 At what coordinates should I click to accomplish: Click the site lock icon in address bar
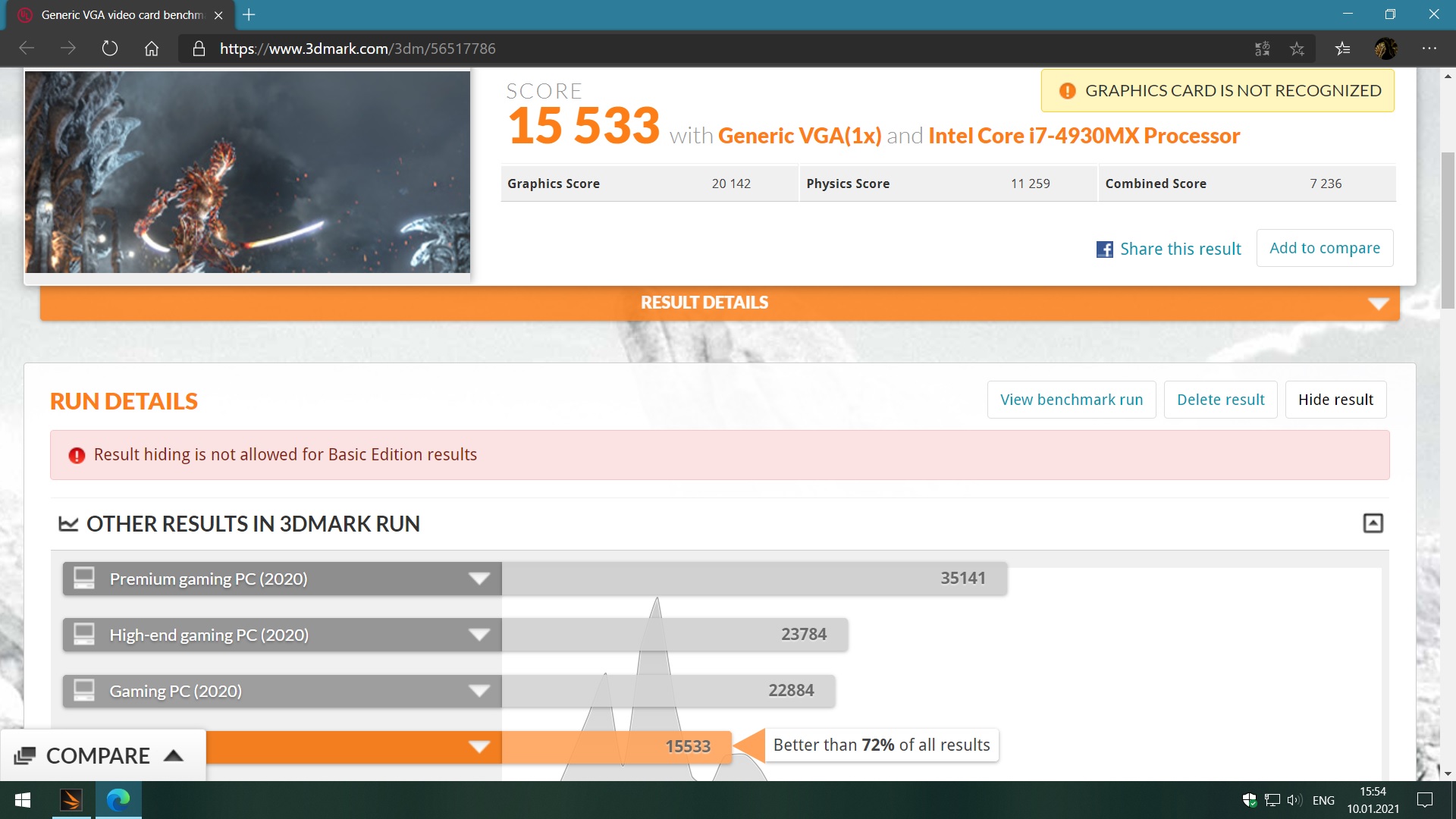[x=199, y=49]
